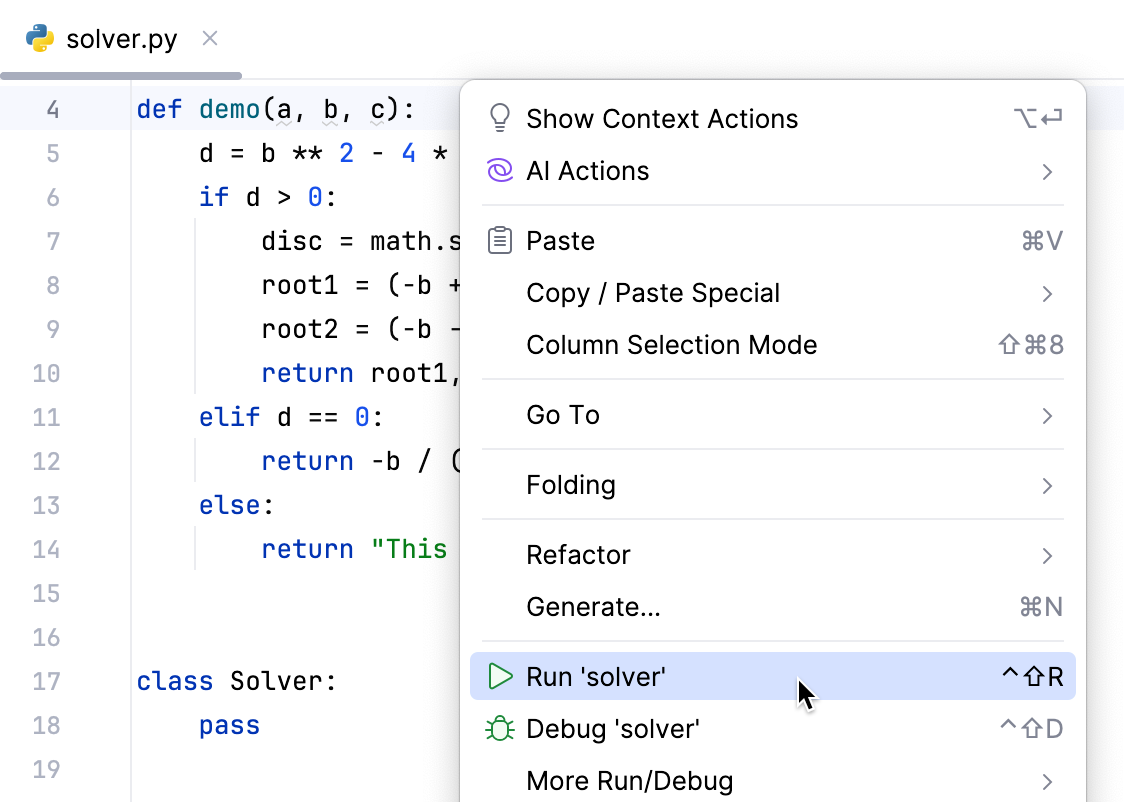
Task: Open the More Run/Debug submenu
Action: (1047, 781)
